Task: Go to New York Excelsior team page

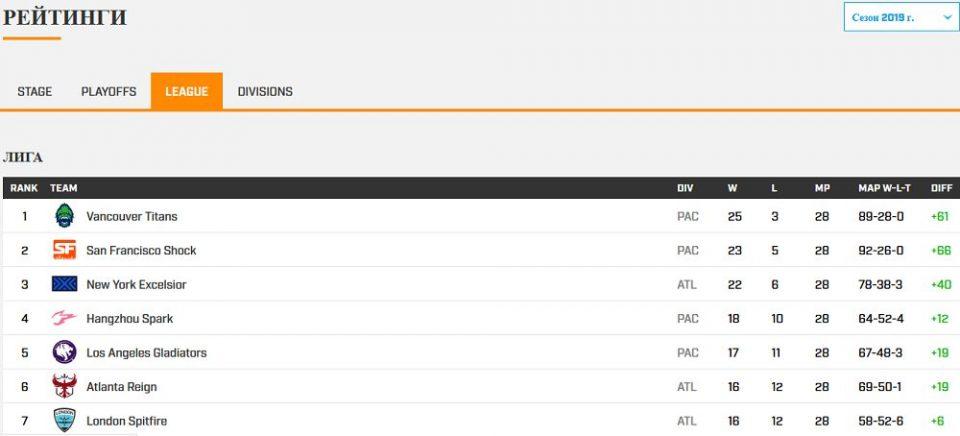Action: tap(136, 285)
